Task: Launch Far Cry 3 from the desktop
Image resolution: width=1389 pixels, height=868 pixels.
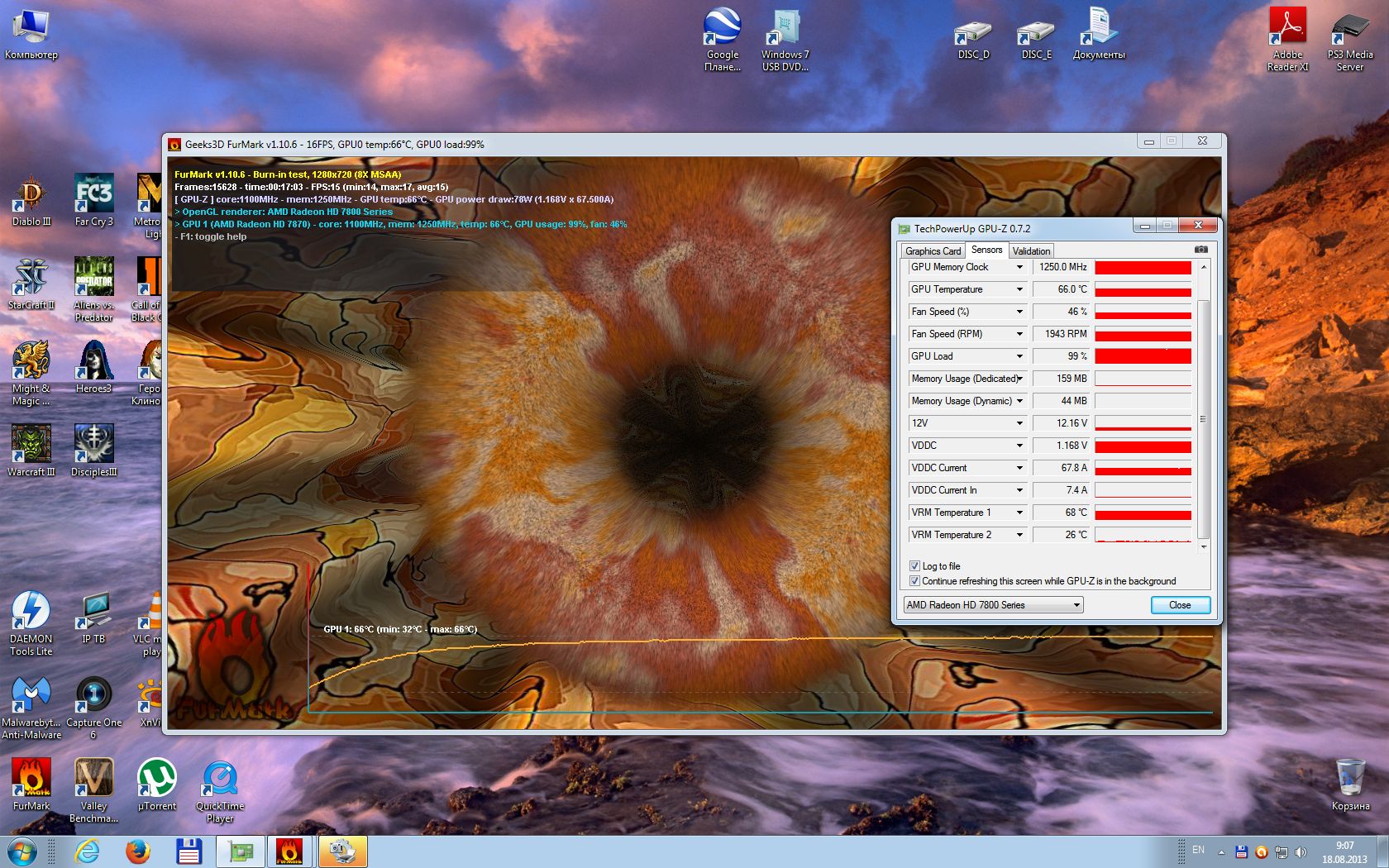Action: 93,200
